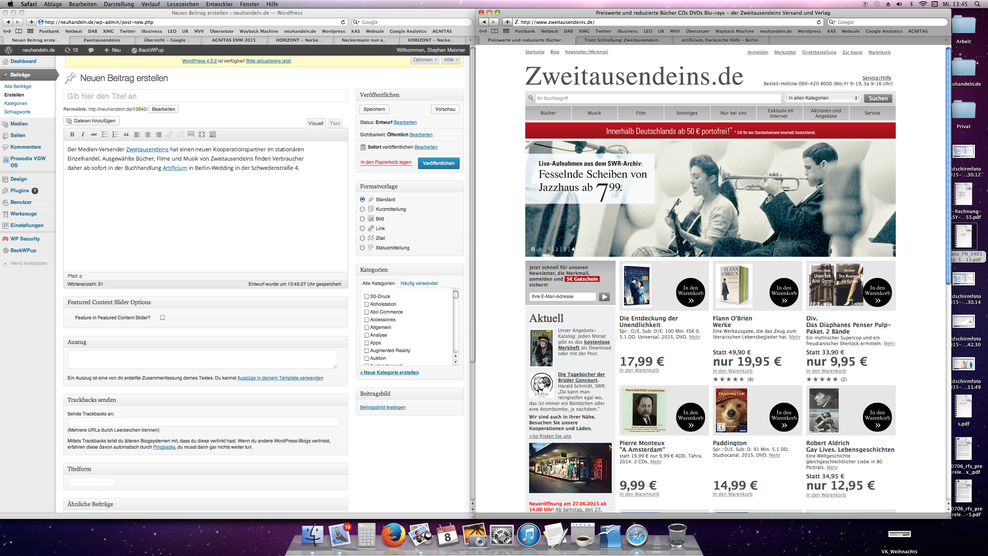Insert bulleted list in editor
988x556 pixels.
(x=105, y=134)
